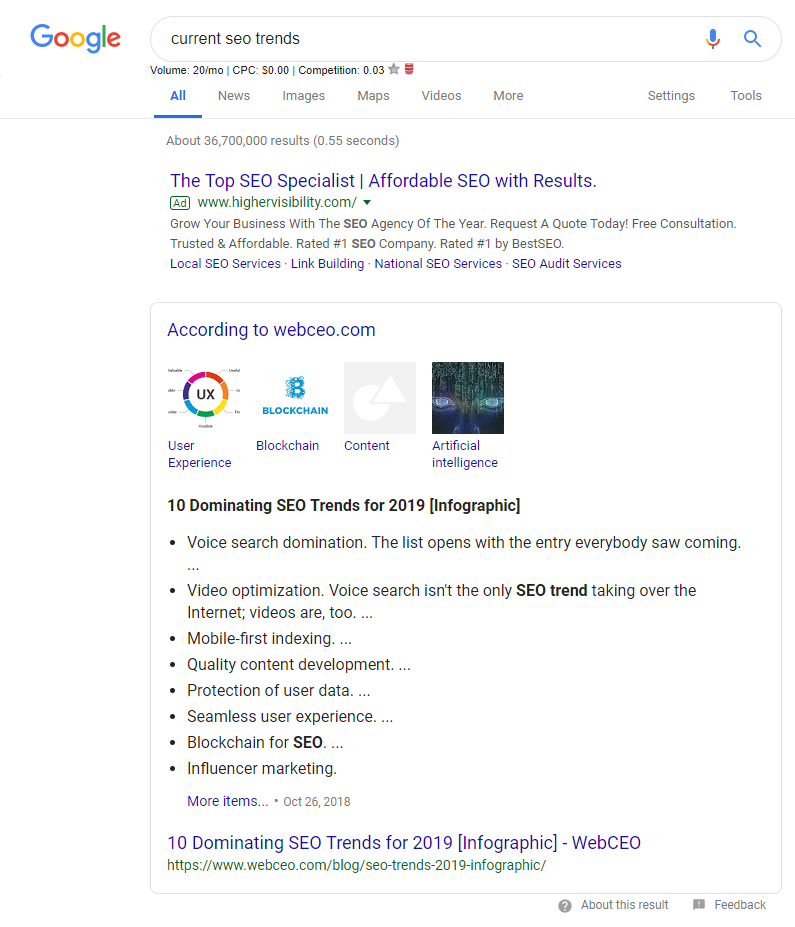
Task: Click the Blockchain text link
Action: 287,446
